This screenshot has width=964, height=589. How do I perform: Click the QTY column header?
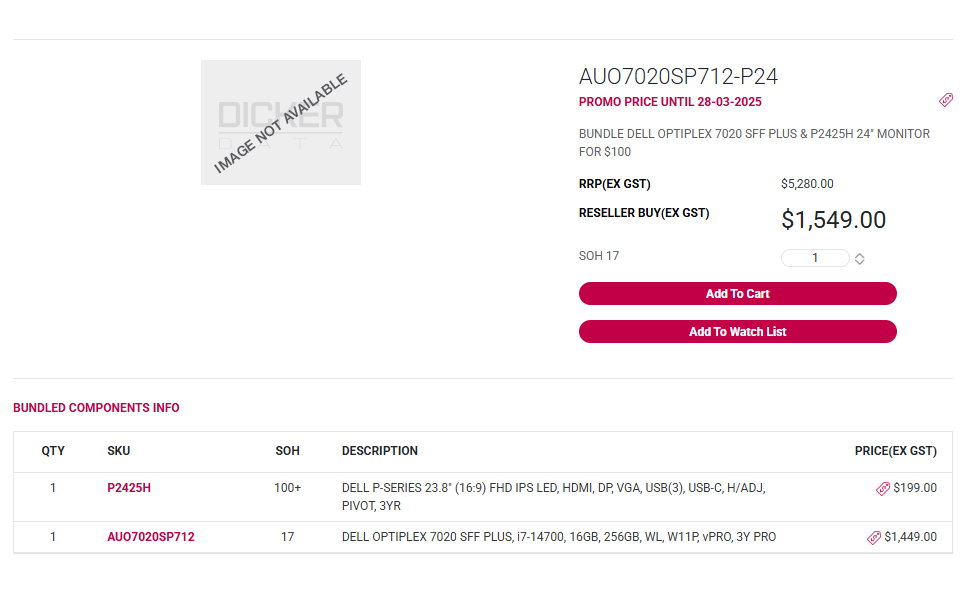point(53,451)
